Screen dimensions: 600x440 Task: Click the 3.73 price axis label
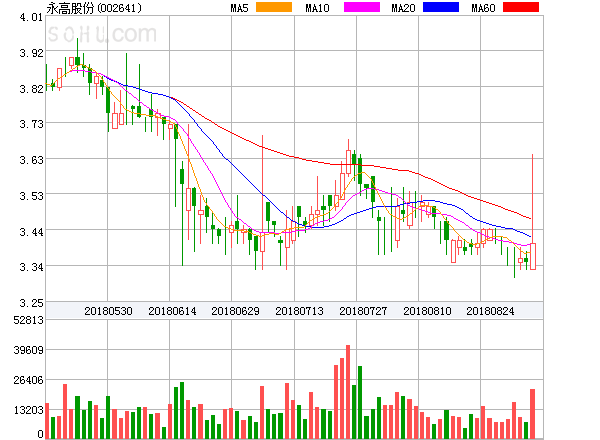coord(31,124)
